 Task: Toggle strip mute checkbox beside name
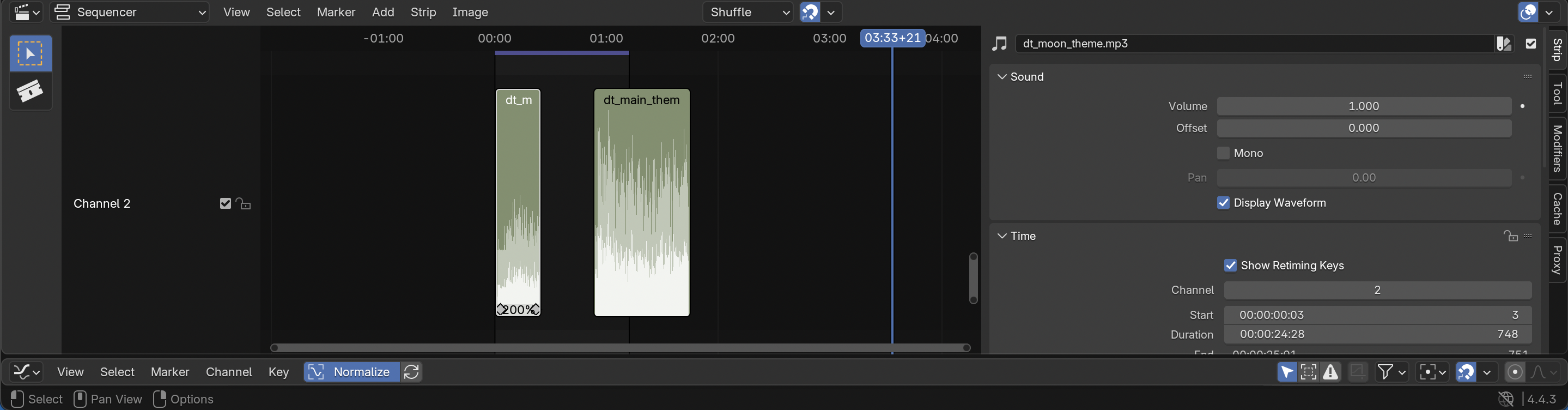tap(1531, 43)
